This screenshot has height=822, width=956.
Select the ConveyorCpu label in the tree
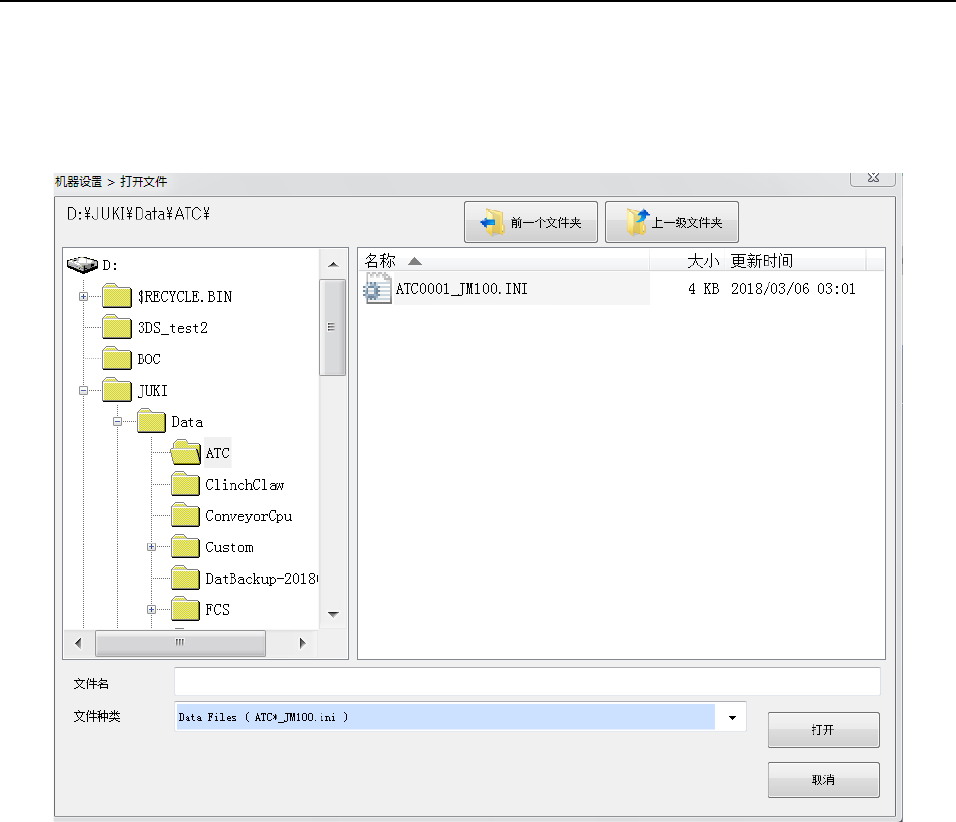coord(249,516)
